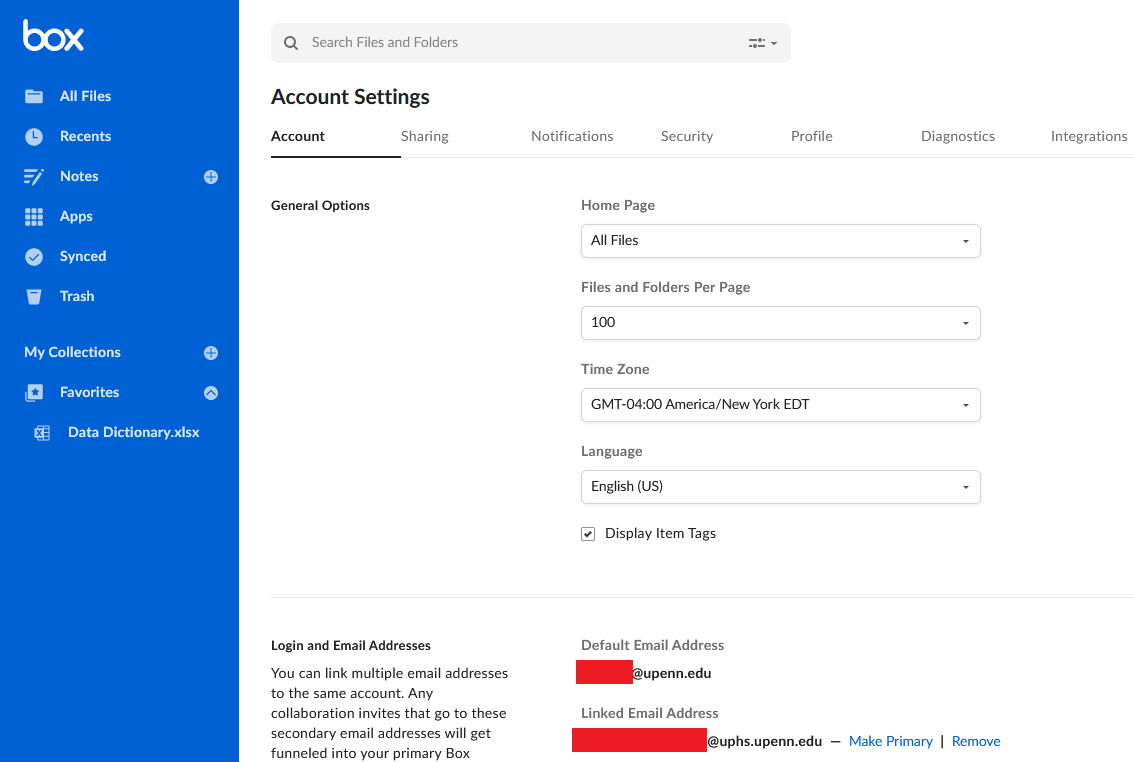
Task: Switch to the Profile tab
Action: pyautogui.click(x=811, y=136)
